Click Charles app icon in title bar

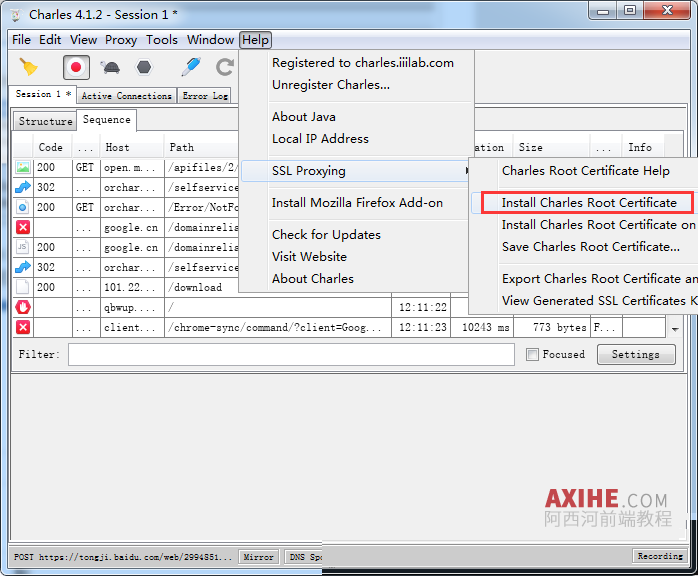16,15
